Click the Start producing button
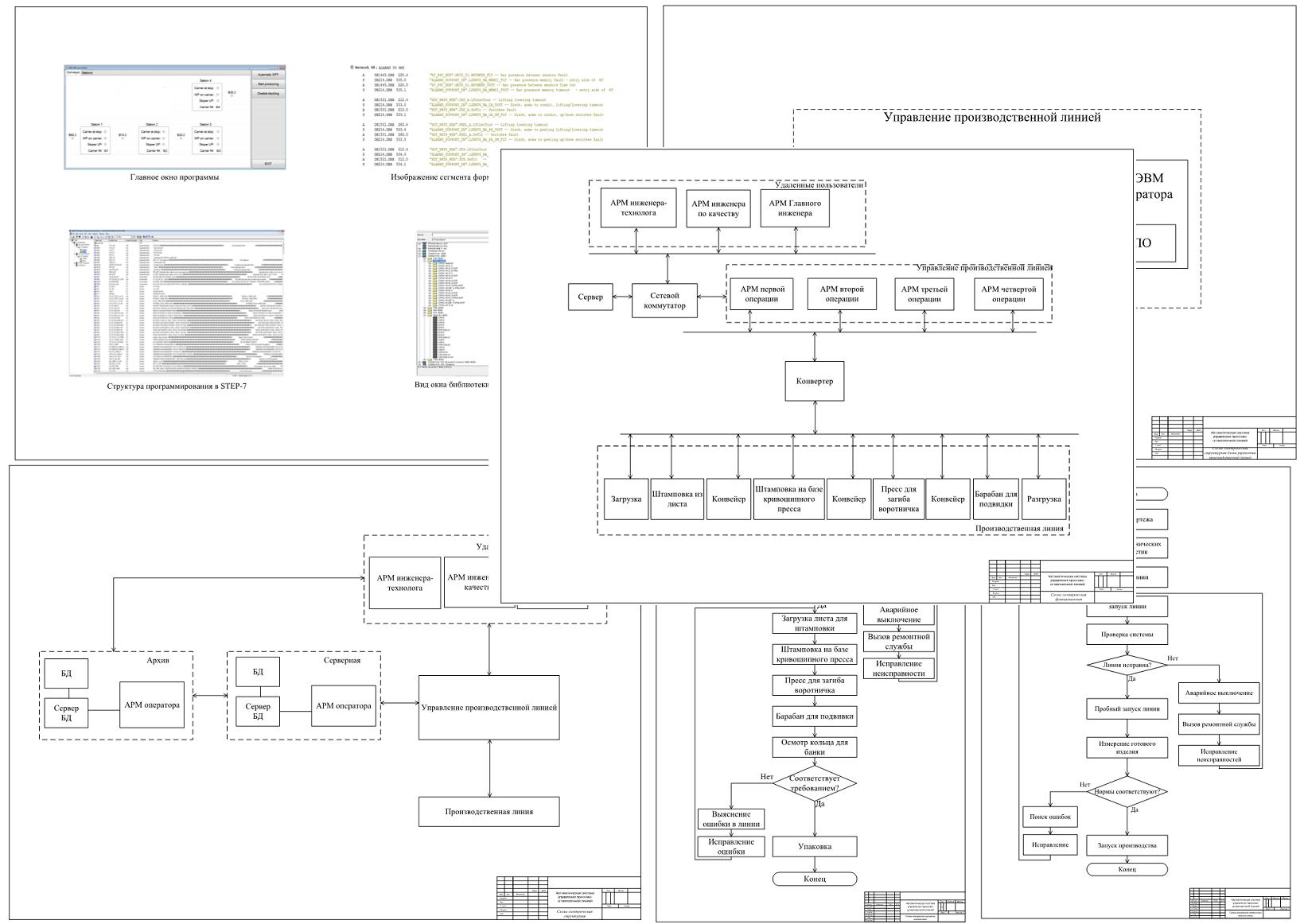 (268, 84)
